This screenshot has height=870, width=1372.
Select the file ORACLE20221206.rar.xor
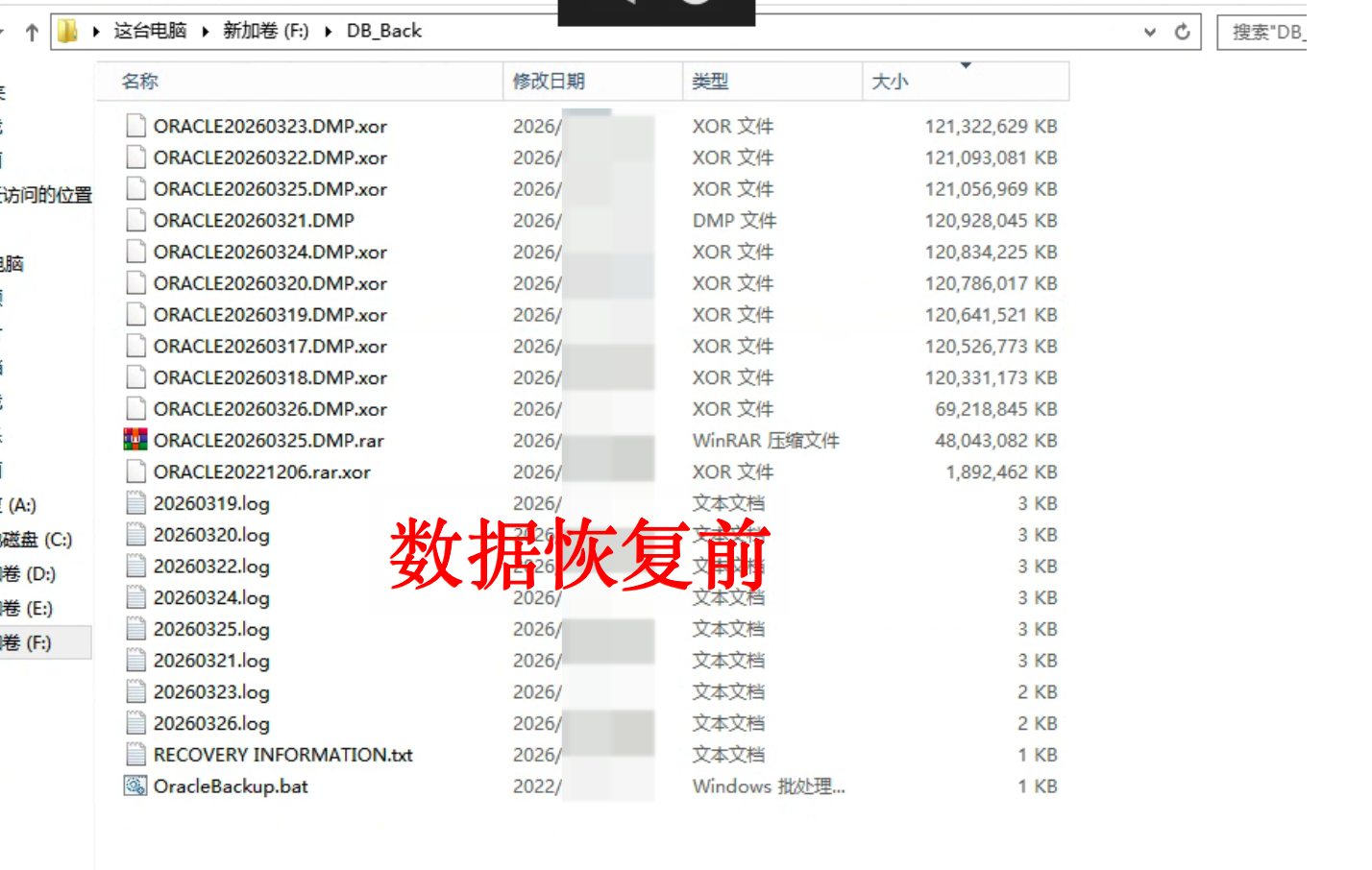pos(261,471)
